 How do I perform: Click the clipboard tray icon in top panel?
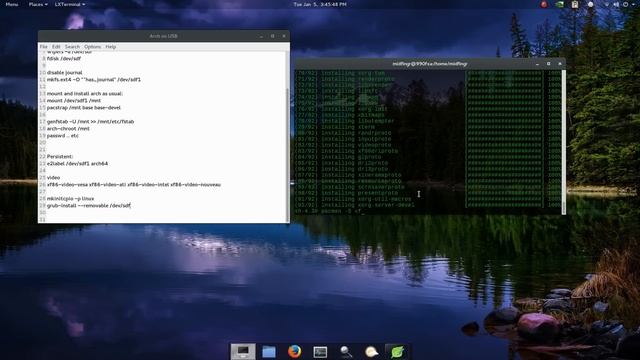(575, 4)
